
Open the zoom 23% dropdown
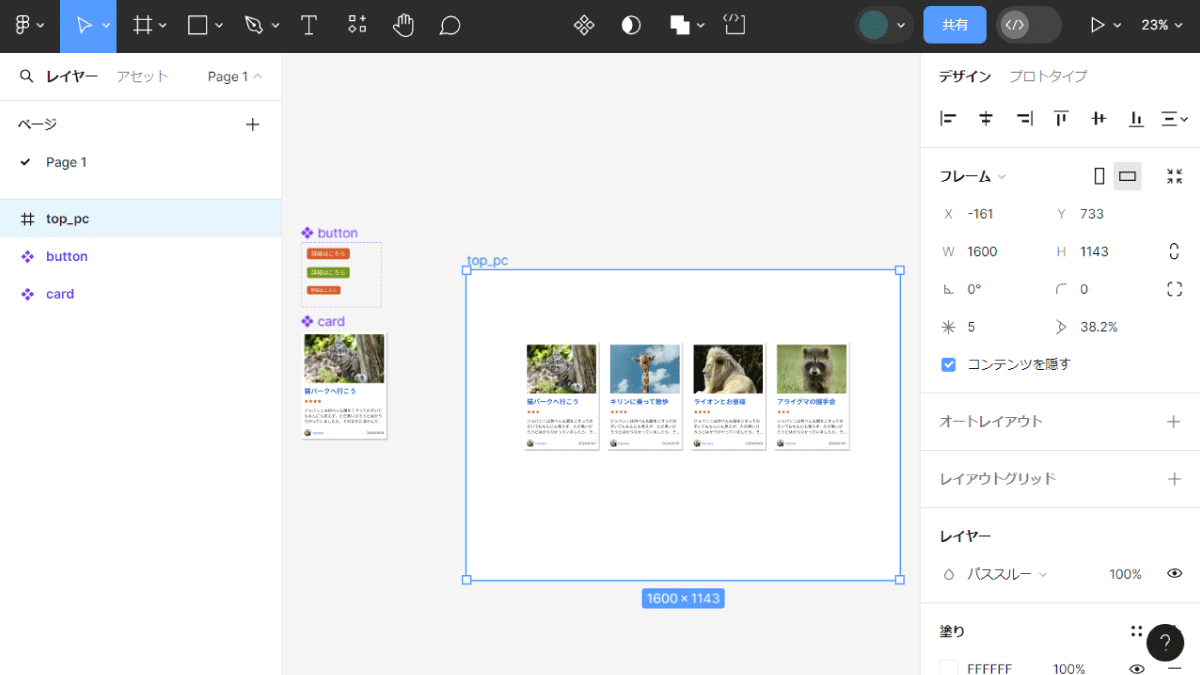1160,25
